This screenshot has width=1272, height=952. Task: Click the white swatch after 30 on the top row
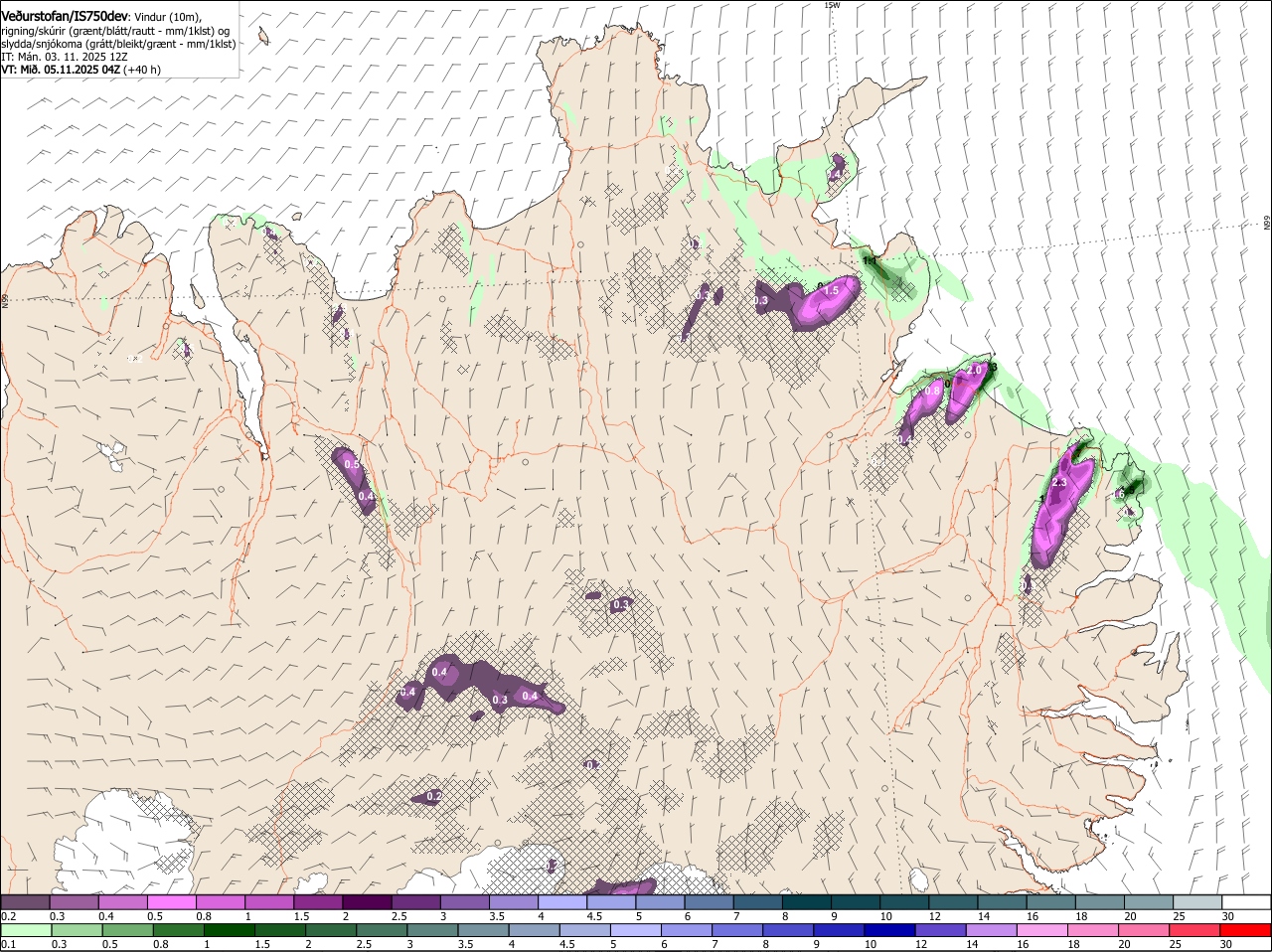1246,902
